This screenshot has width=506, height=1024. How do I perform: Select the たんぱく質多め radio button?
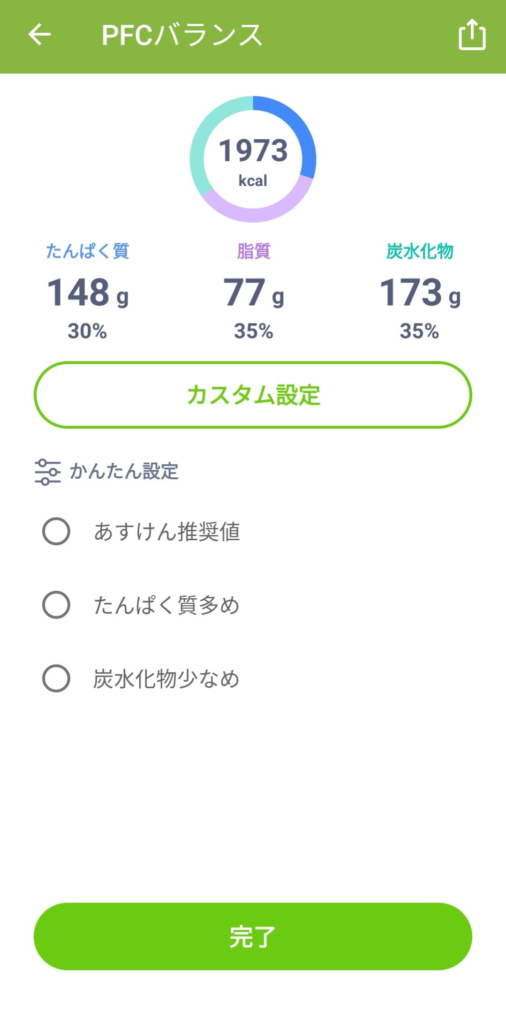tap(56, 605)
